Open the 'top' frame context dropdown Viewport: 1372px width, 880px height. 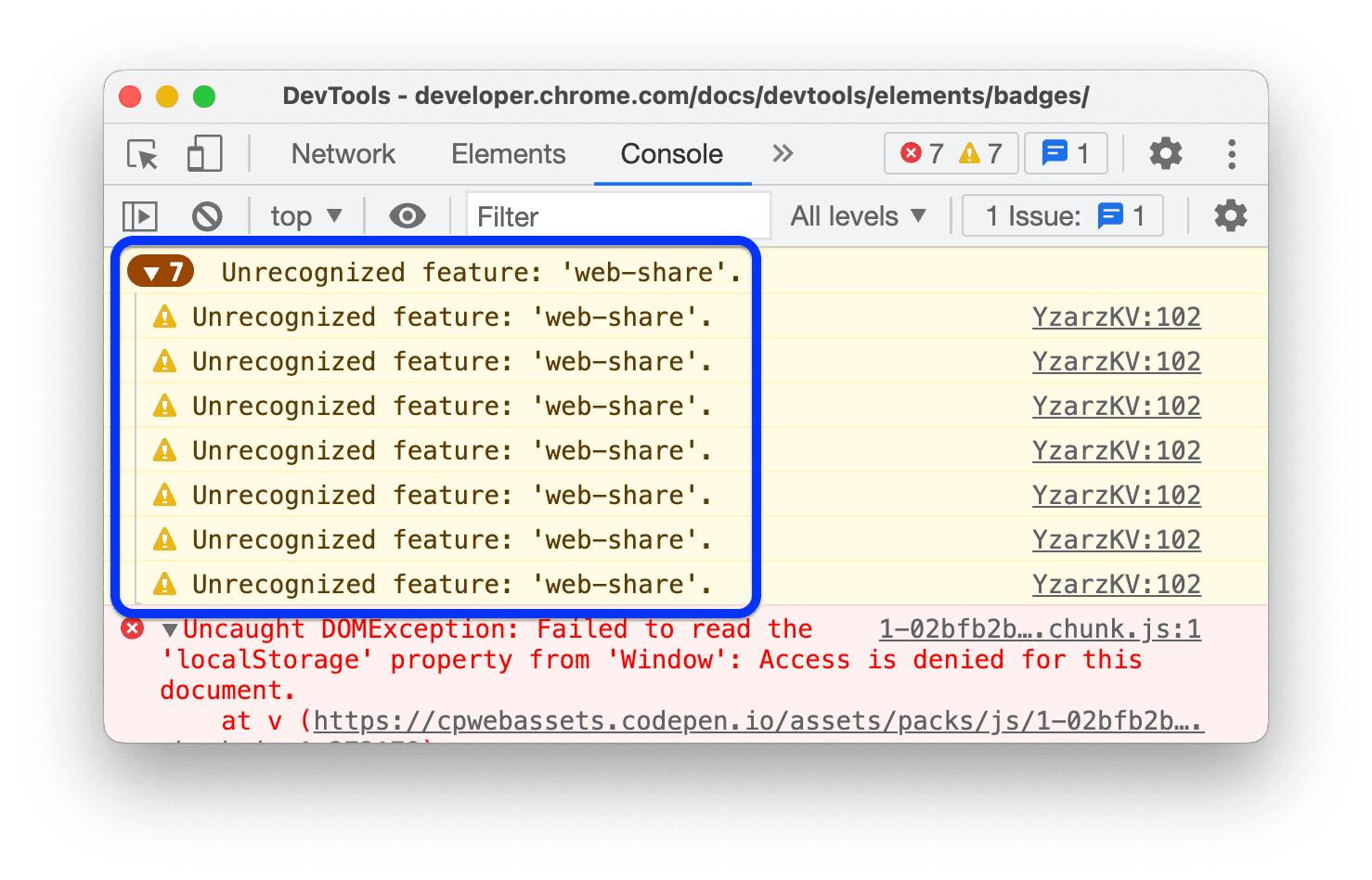305,215
